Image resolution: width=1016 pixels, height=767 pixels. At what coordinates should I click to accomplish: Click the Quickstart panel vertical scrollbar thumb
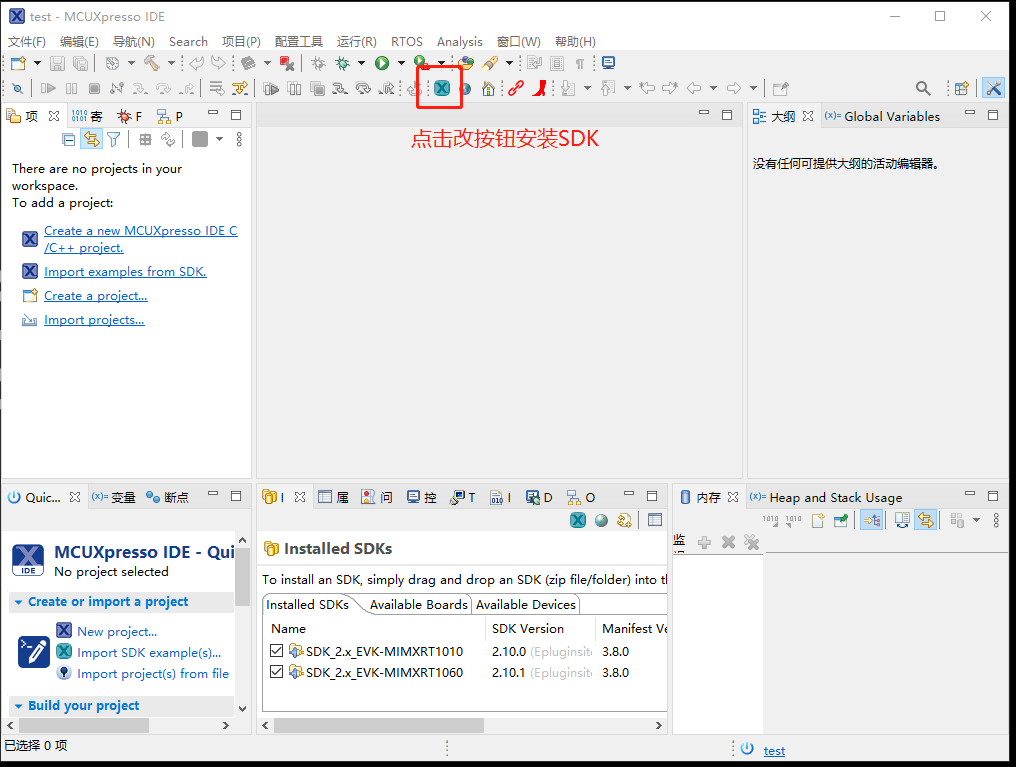pyautogui.click(x=242, y=576)
